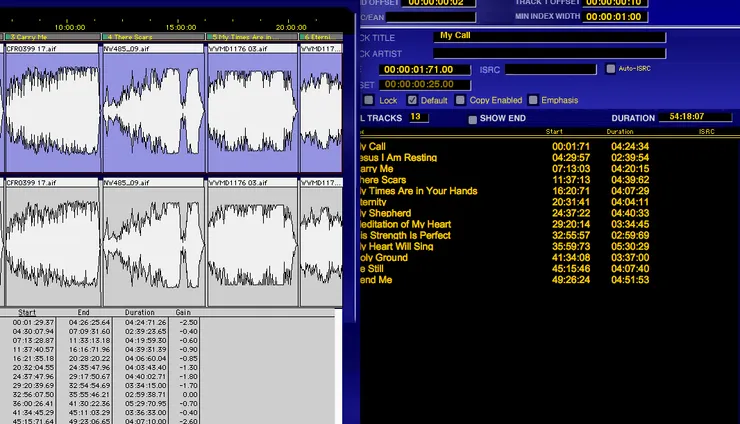Screen dimensions: 740x424
Task: Toggle the Copy Enabled checkbox
Action: coord(460,100)
